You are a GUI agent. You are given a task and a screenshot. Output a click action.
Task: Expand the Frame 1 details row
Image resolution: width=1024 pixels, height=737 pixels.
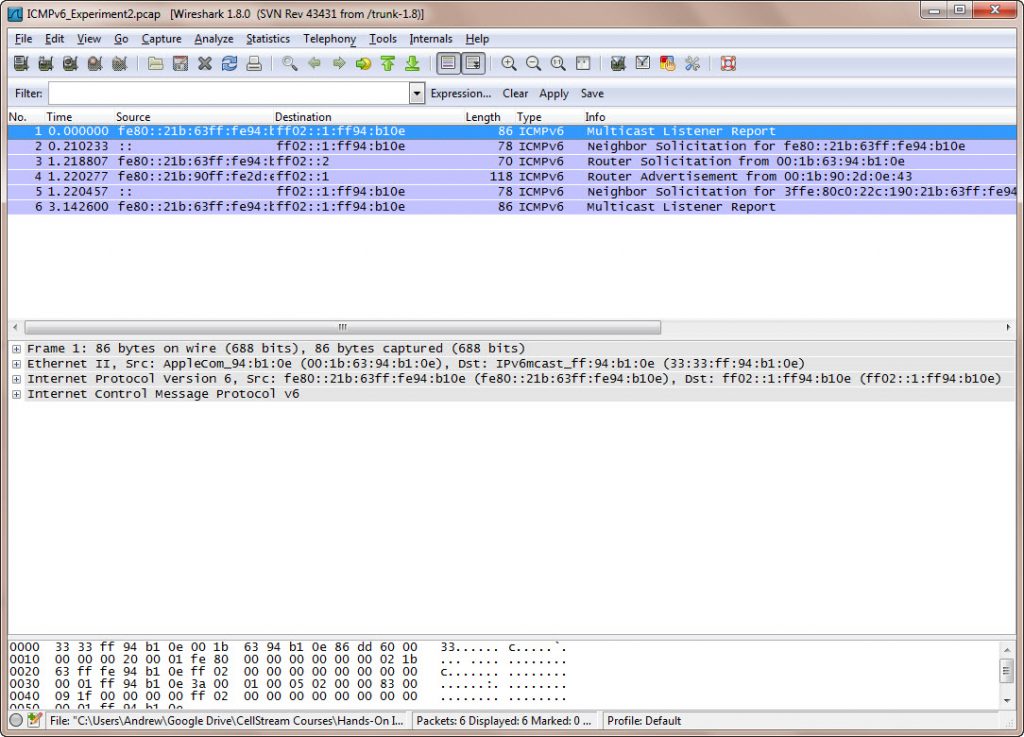coord(16,349)
